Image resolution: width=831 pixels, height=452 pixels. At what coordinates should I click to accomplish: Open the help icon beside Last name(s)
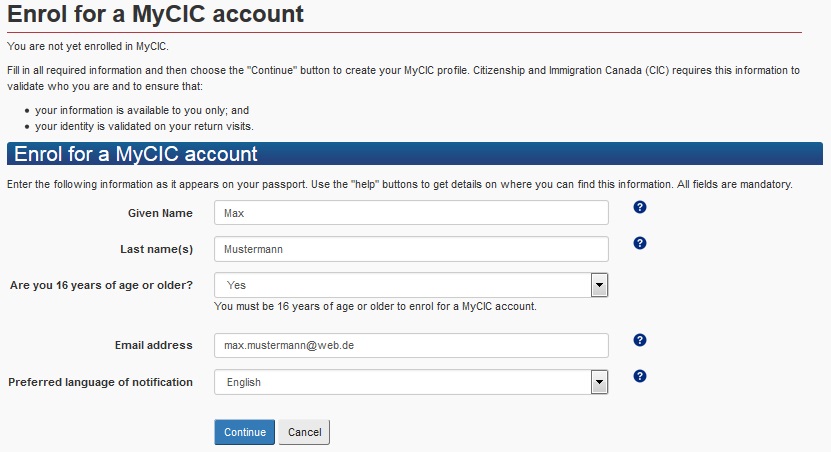tap(640, 243)
